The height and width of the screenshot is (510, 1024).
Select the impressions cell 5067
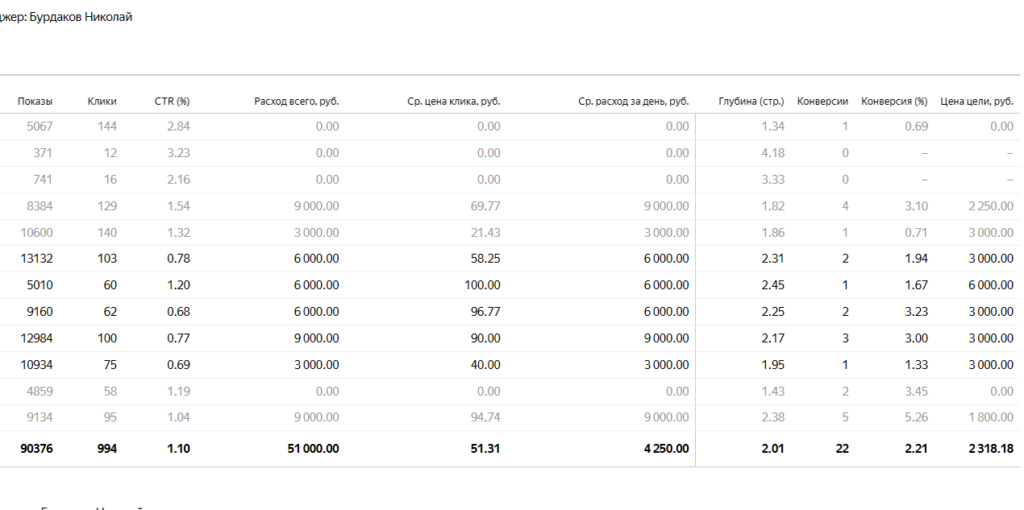coord(40,127)
